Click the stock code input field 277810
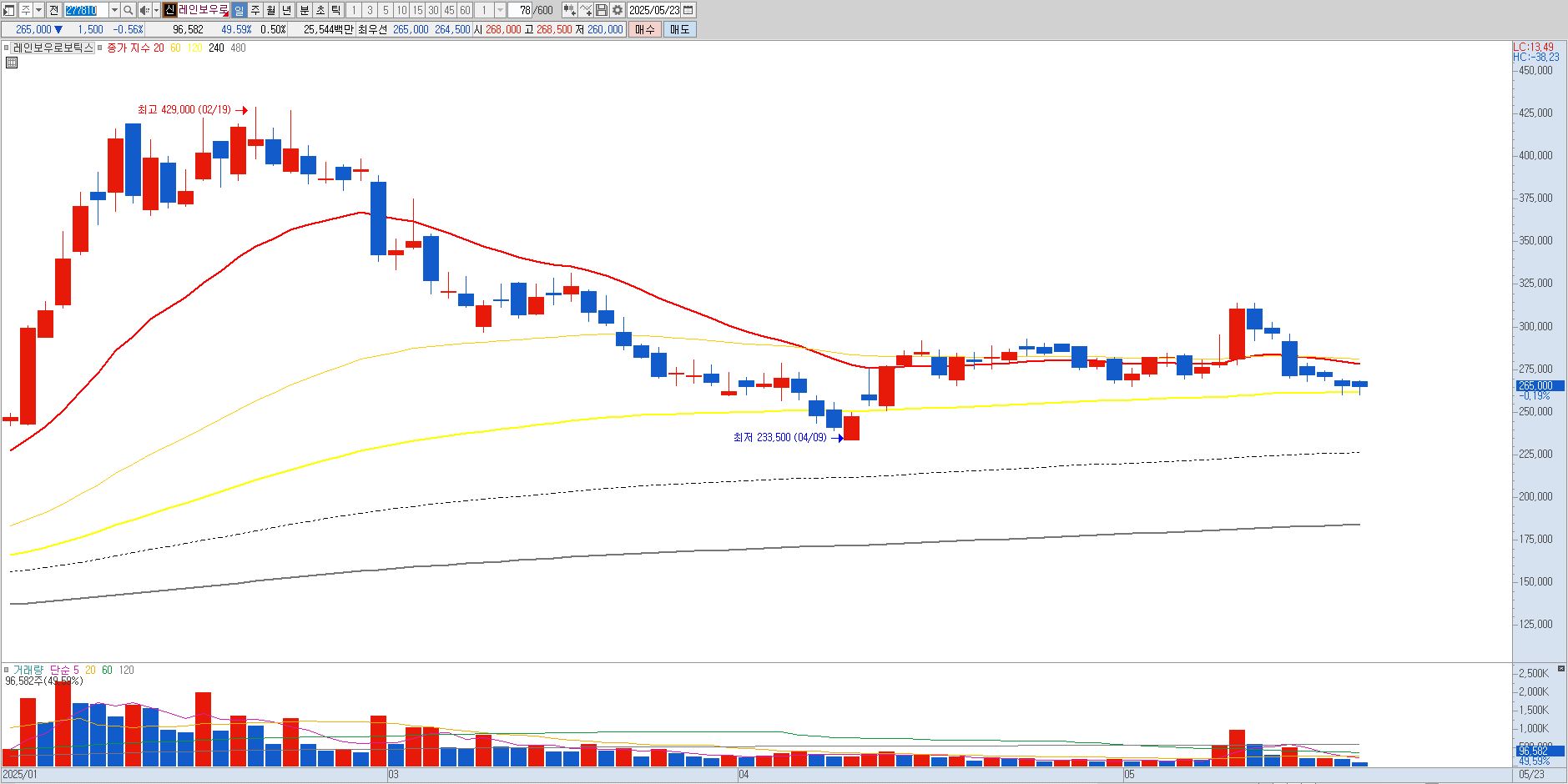This screenshot has width=1568, height=784. (86, 10)
